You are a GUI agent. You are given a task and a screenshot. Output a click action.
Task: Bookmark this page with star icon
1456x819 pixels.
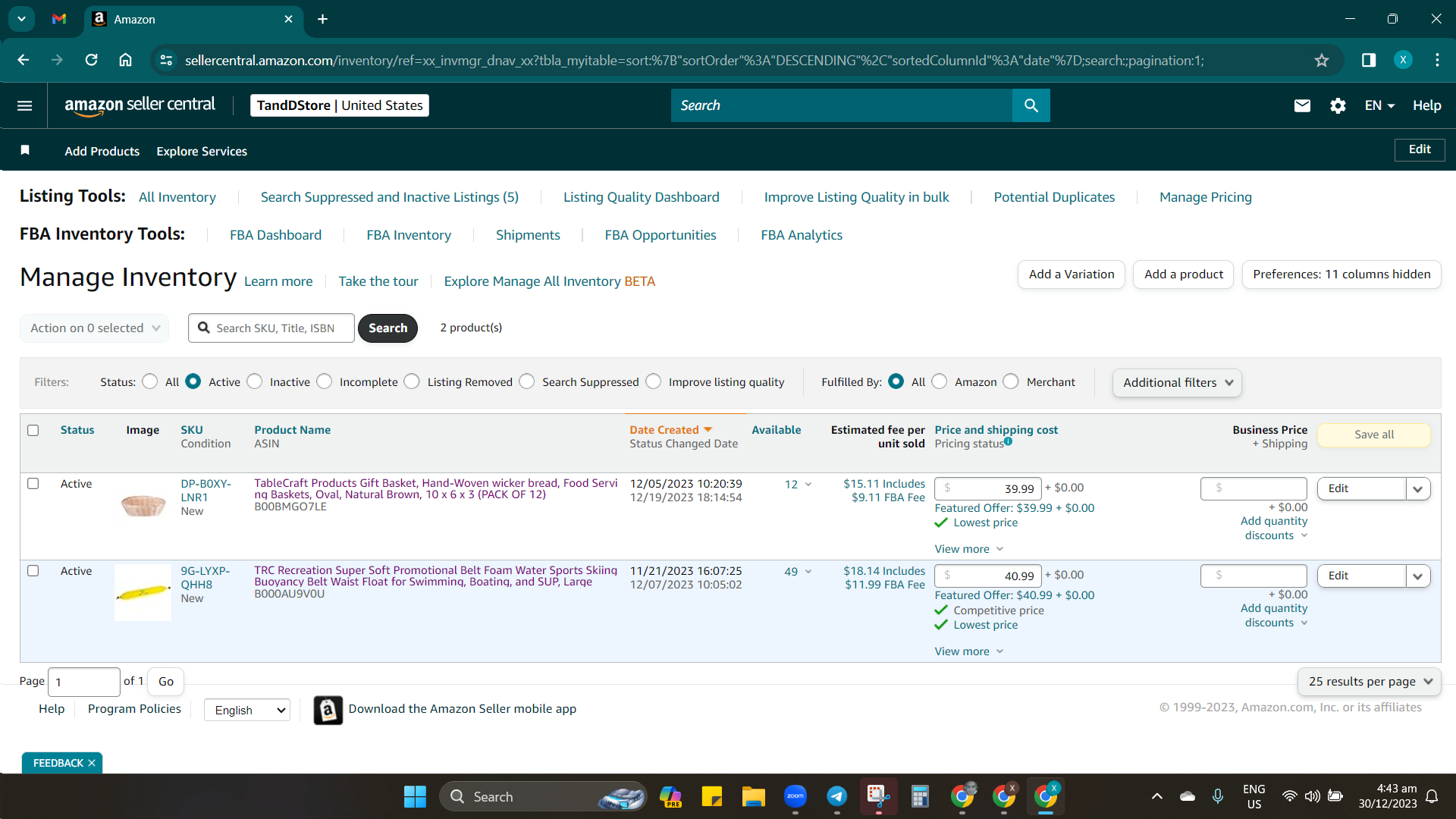pyautogui.click(x=1322, y=60)
